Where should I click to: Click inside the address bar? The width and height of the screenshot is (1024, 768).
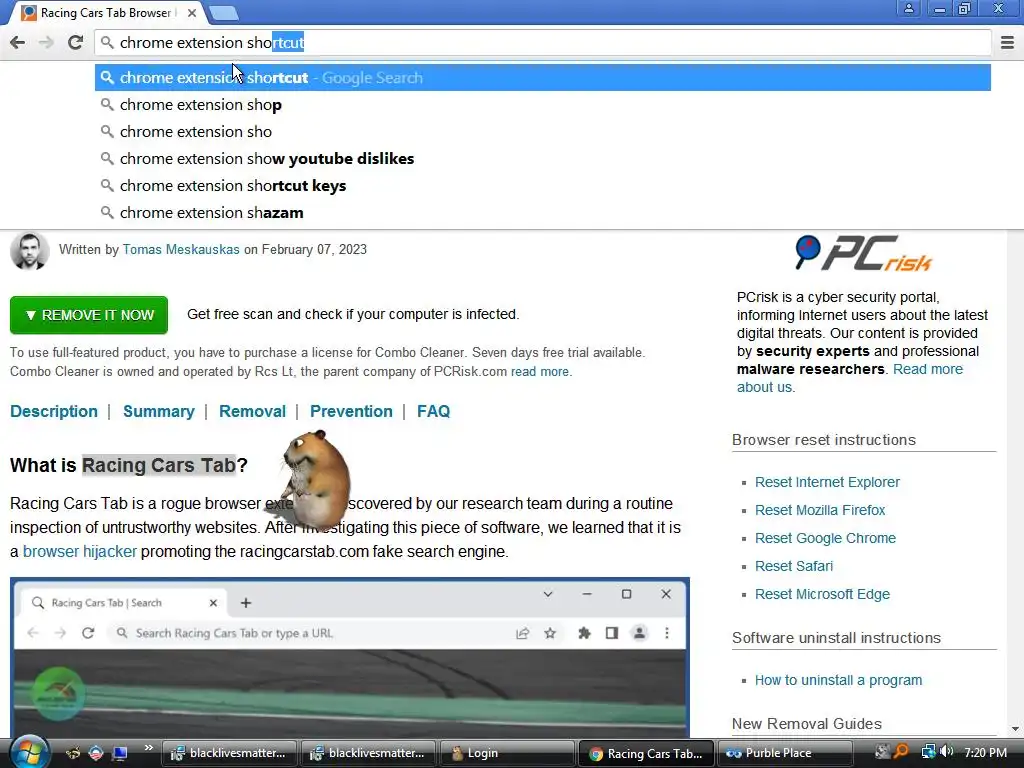(542, 42)
